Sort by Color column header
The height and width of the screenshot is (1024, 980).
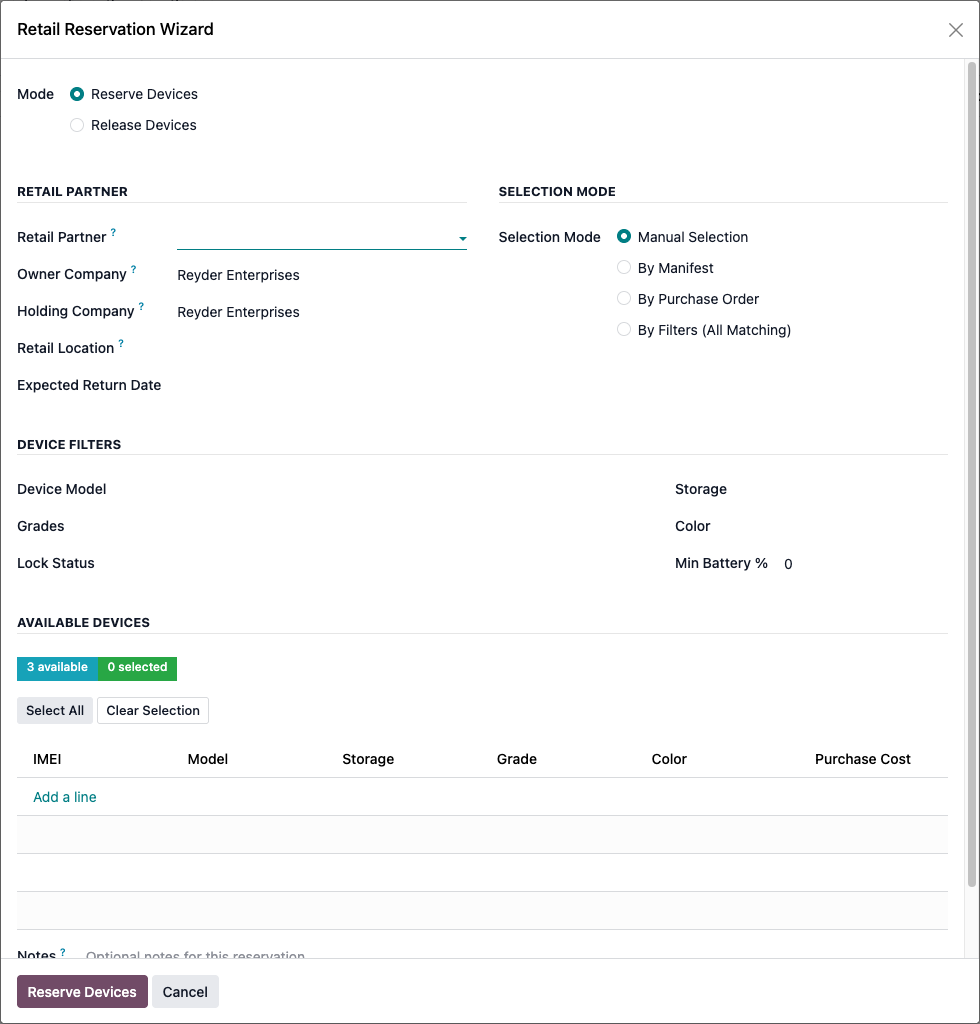coord(669,759)
